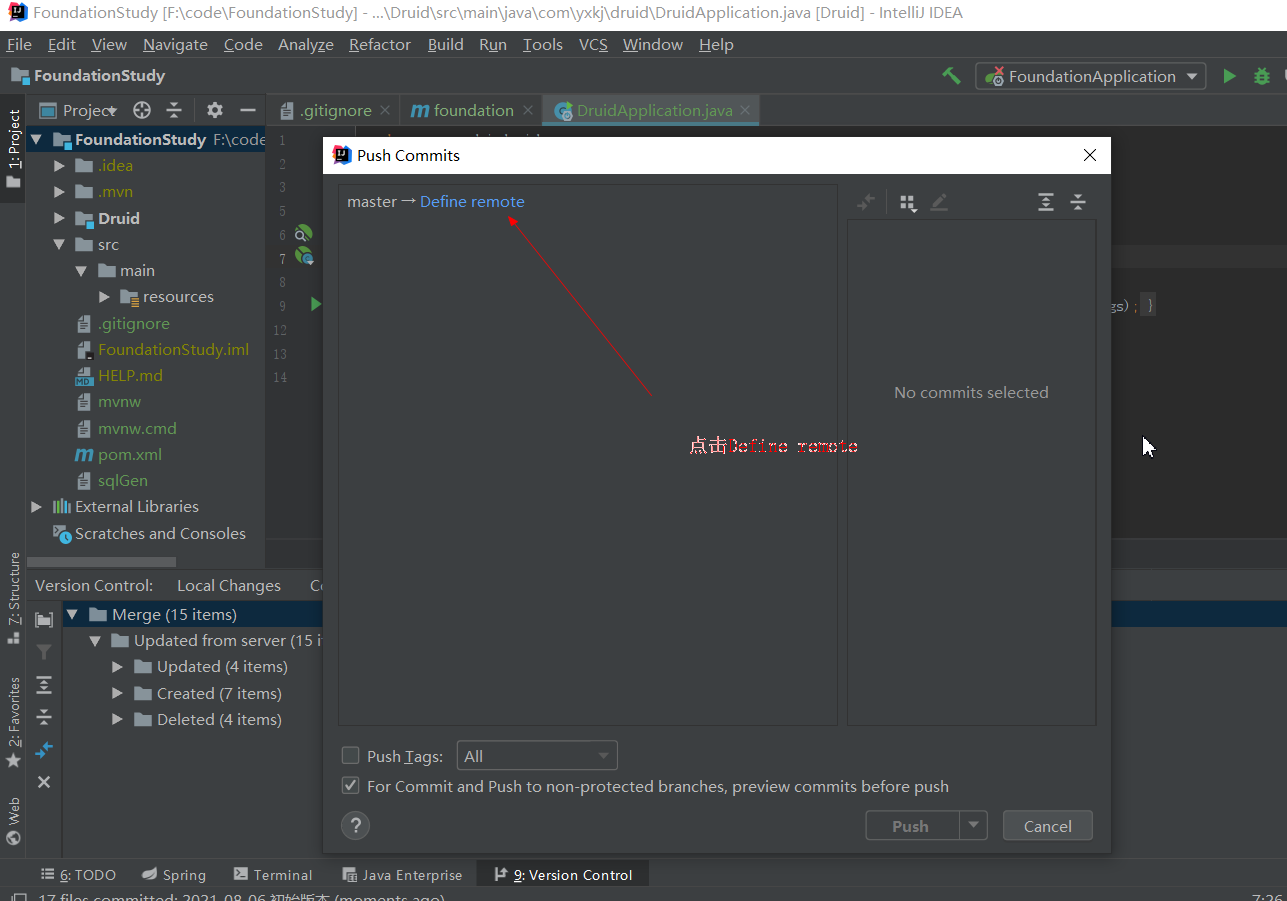This screenshot has width=1287, height=901.
Task: Expand Created (7 items) node
Action: coord(118,694)
